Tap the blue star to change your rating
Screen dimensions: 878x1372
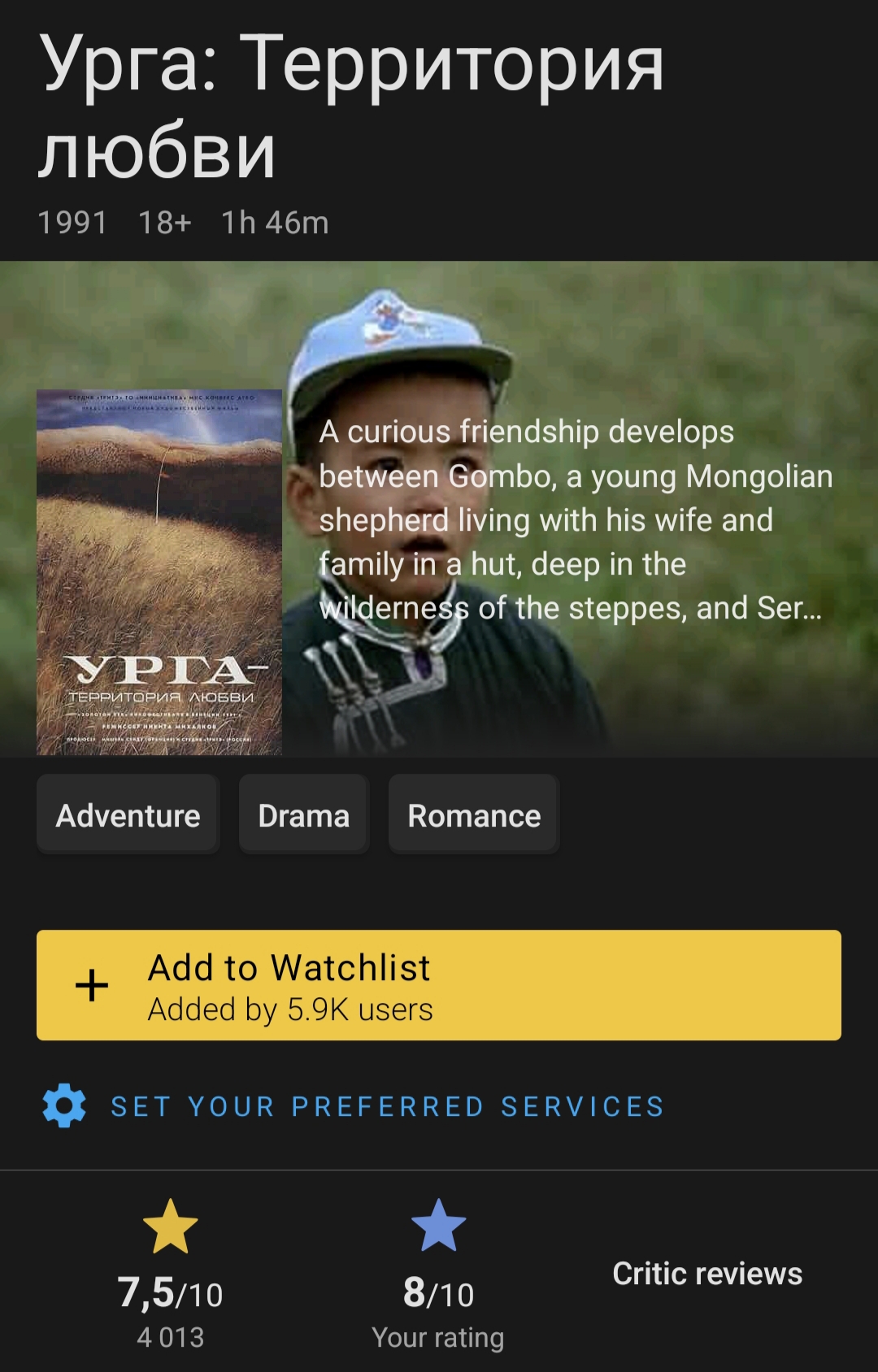click(438, 1226)
